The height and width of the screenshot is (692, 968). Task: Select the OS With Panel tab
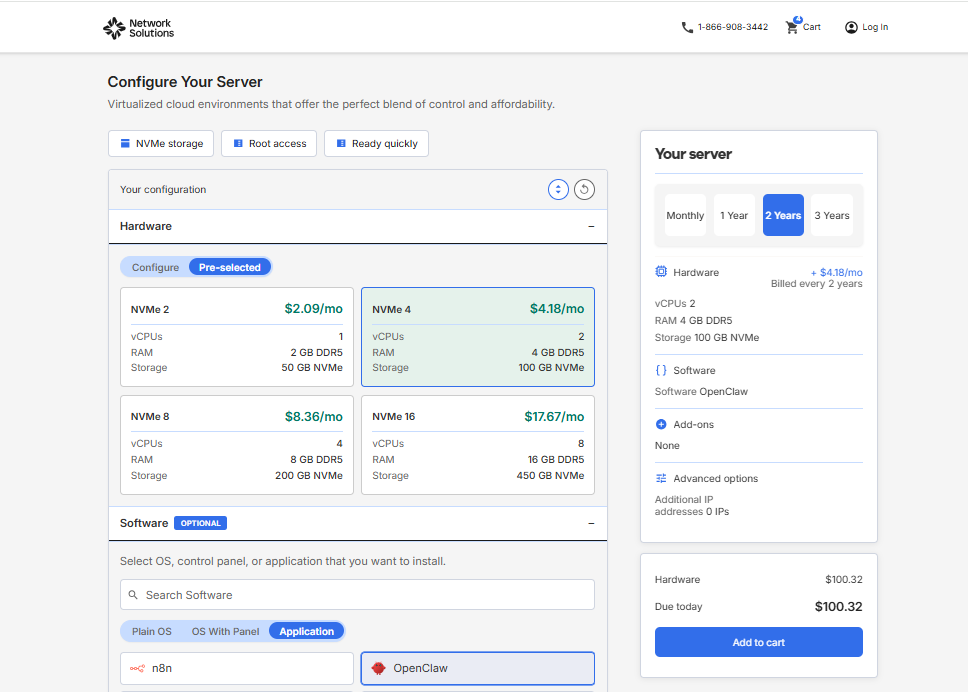click(x=225, y=632)
